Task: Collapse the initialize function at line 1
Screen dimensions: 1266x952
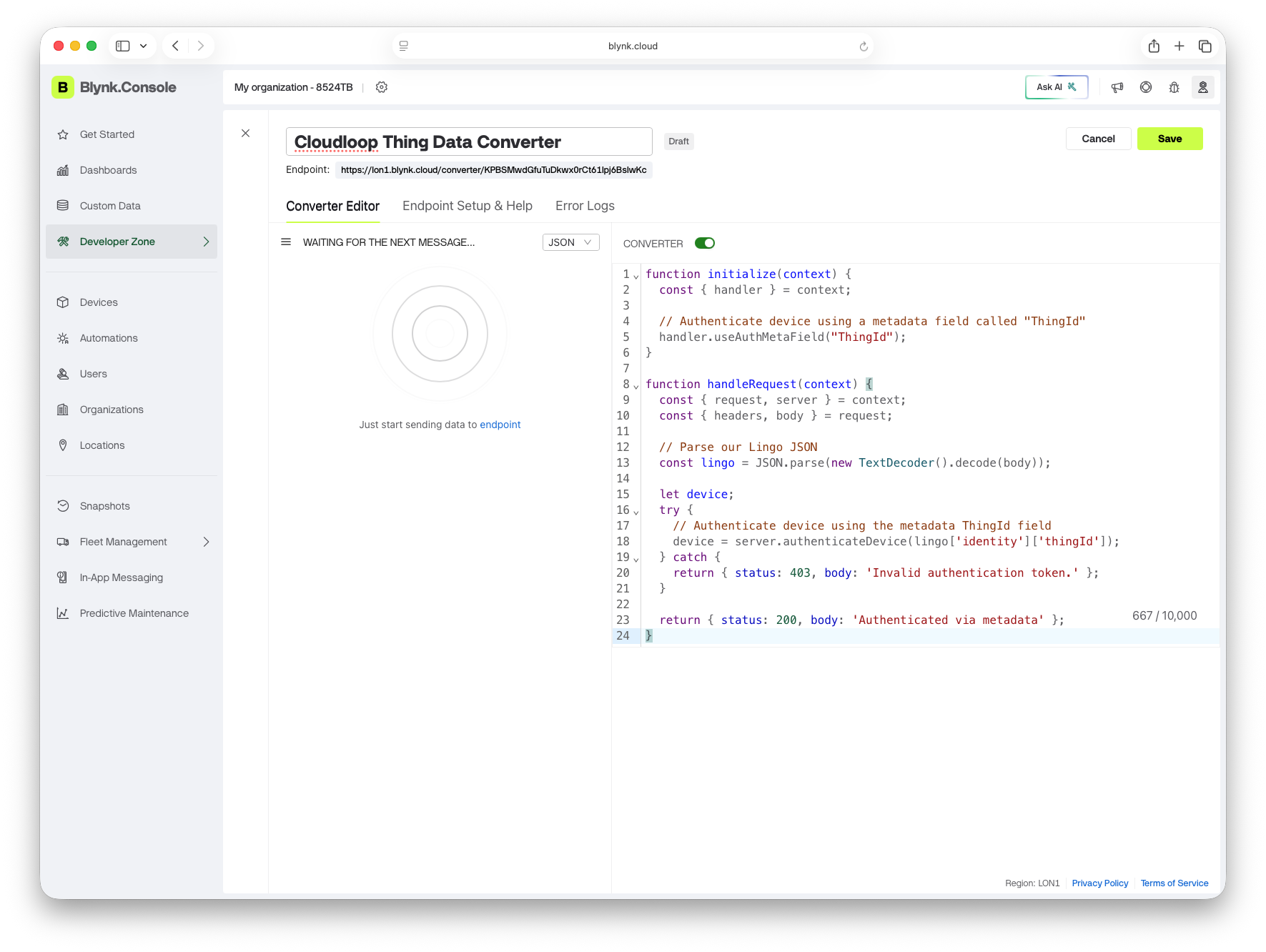Action: [x=636, y=276]
